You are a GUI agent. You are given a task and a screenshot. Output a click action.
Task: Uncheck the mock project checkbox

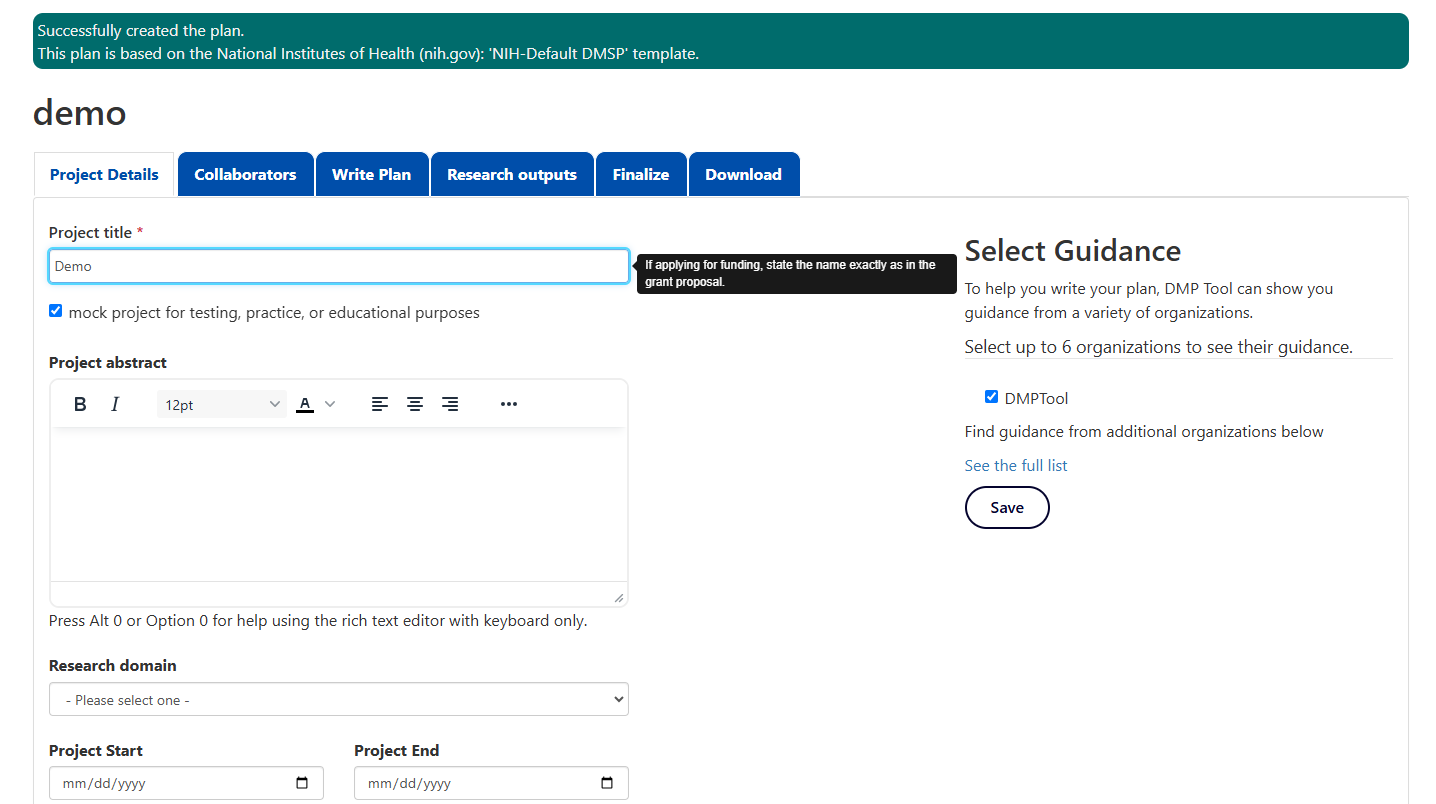56,311
